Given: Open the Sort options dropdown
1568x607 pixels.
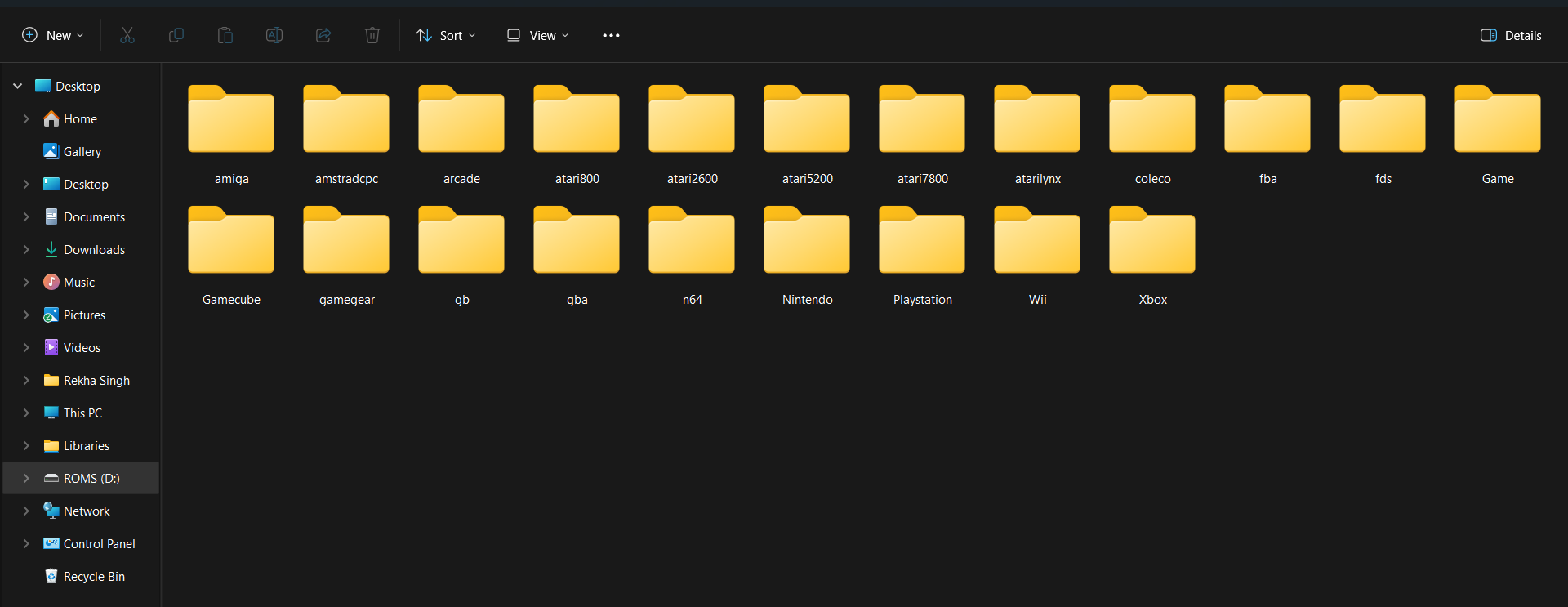Looking at the screenshot, I should [446, 35].
